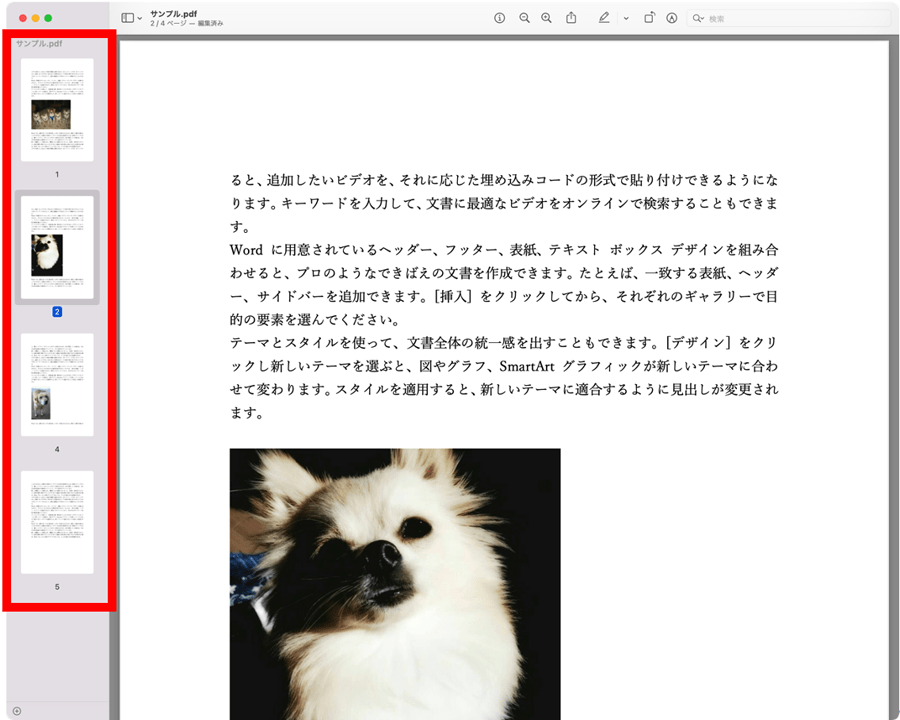The image size is (900, 720).
Task: Click the chihuahua photo in the document
Action: [395, 584]
